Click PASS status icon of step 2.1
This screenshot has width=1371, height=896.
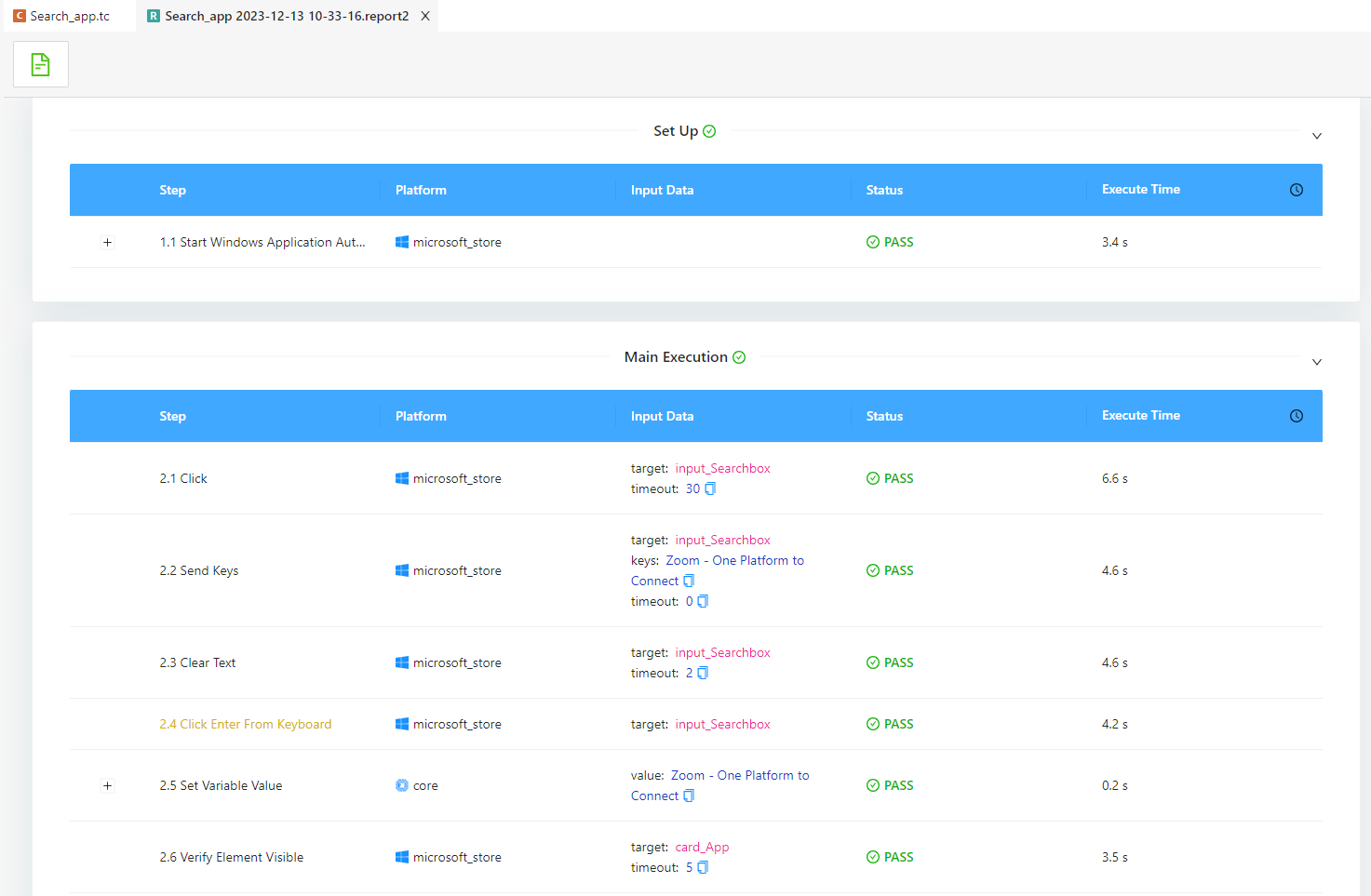(x=873, y=478)
